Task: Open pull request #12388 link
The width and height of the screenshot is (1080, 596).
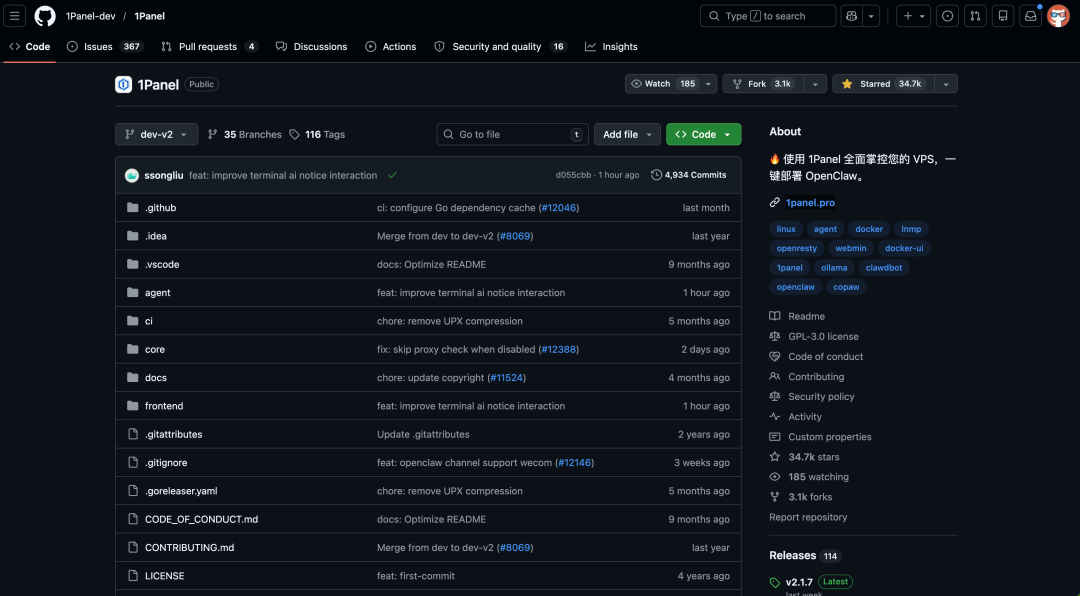Action: point(559,349)
